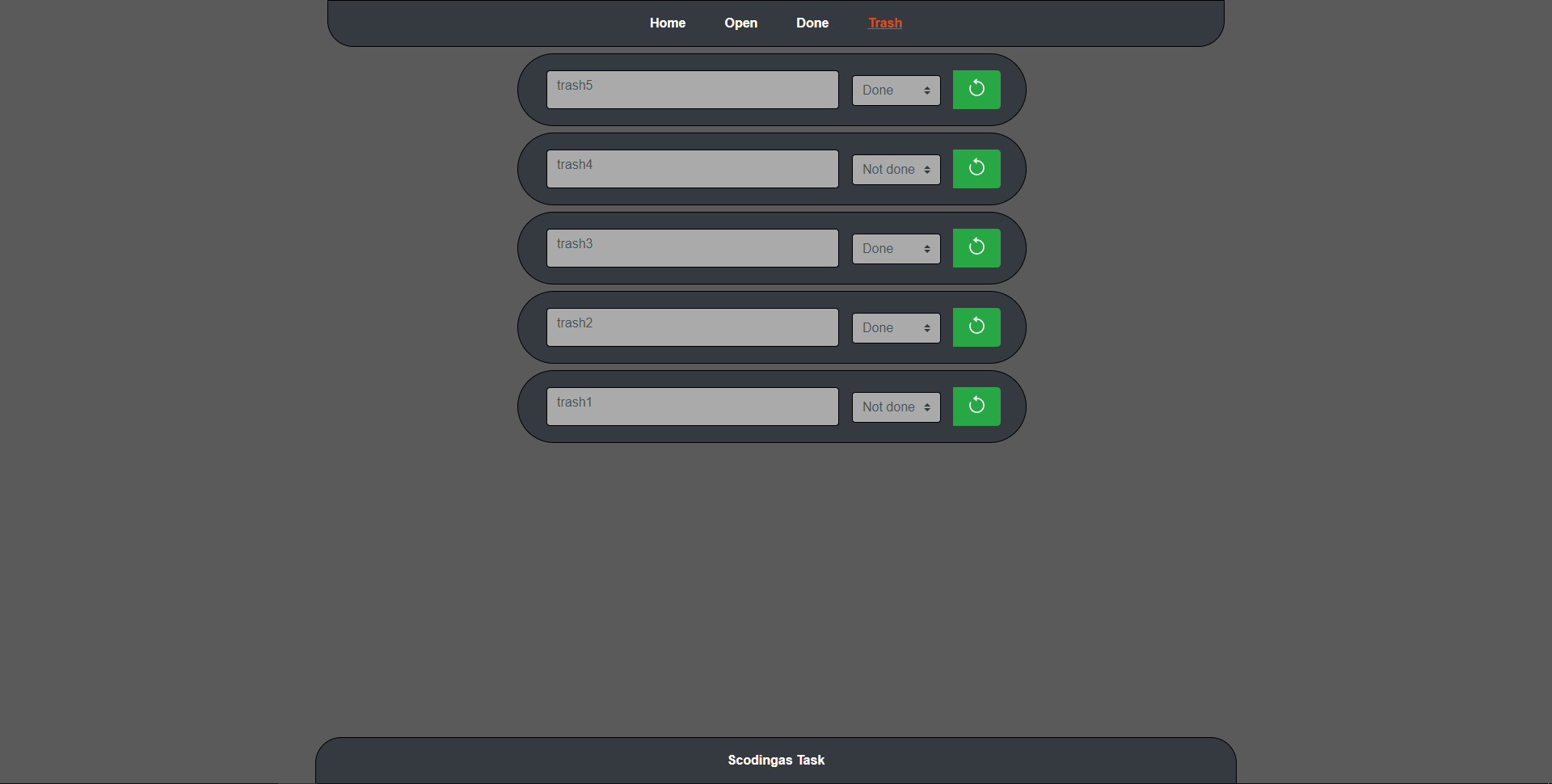Click the restore icon for trash5

(x=976, y=89)
